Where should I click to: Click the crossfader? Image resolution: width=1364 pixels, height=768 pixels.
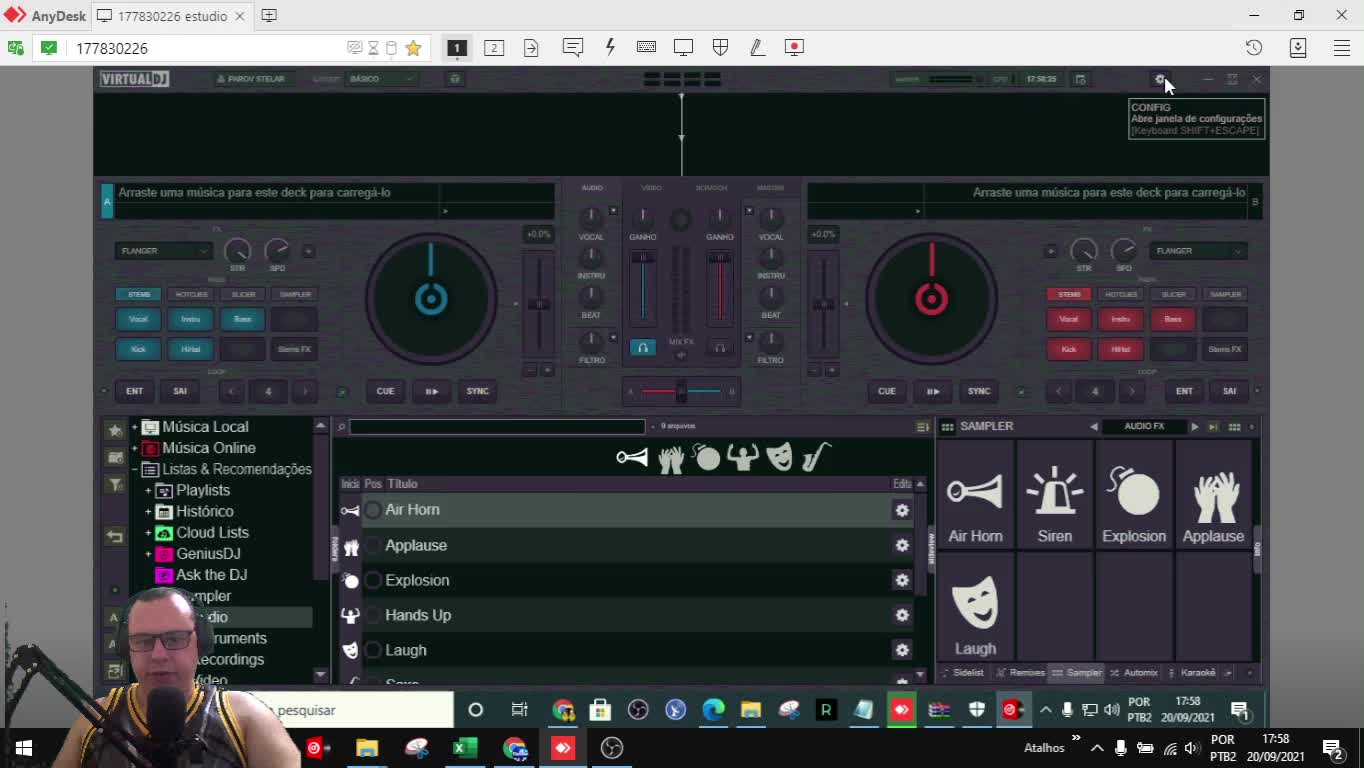click(x=680, y=392)
